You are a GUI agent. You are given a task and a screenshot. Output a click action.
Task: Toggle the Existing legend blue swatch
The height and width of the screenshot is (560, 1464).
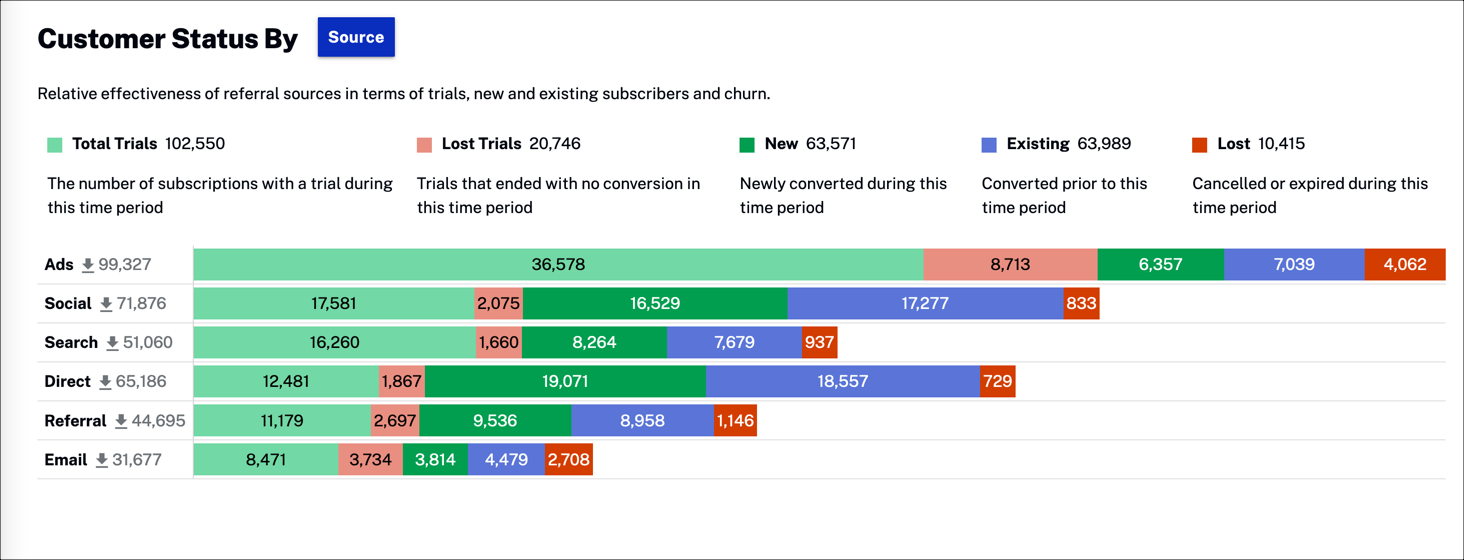pyautogui.click(x=989, y=145)
